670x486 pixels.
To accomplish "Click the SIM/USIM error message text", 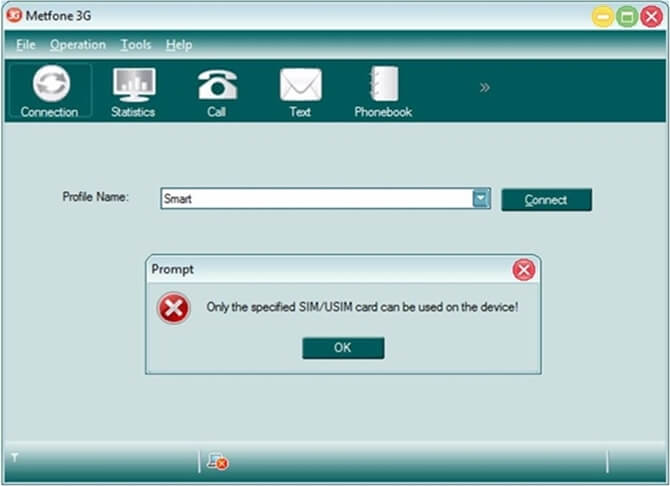I will [x=362, y=307].
